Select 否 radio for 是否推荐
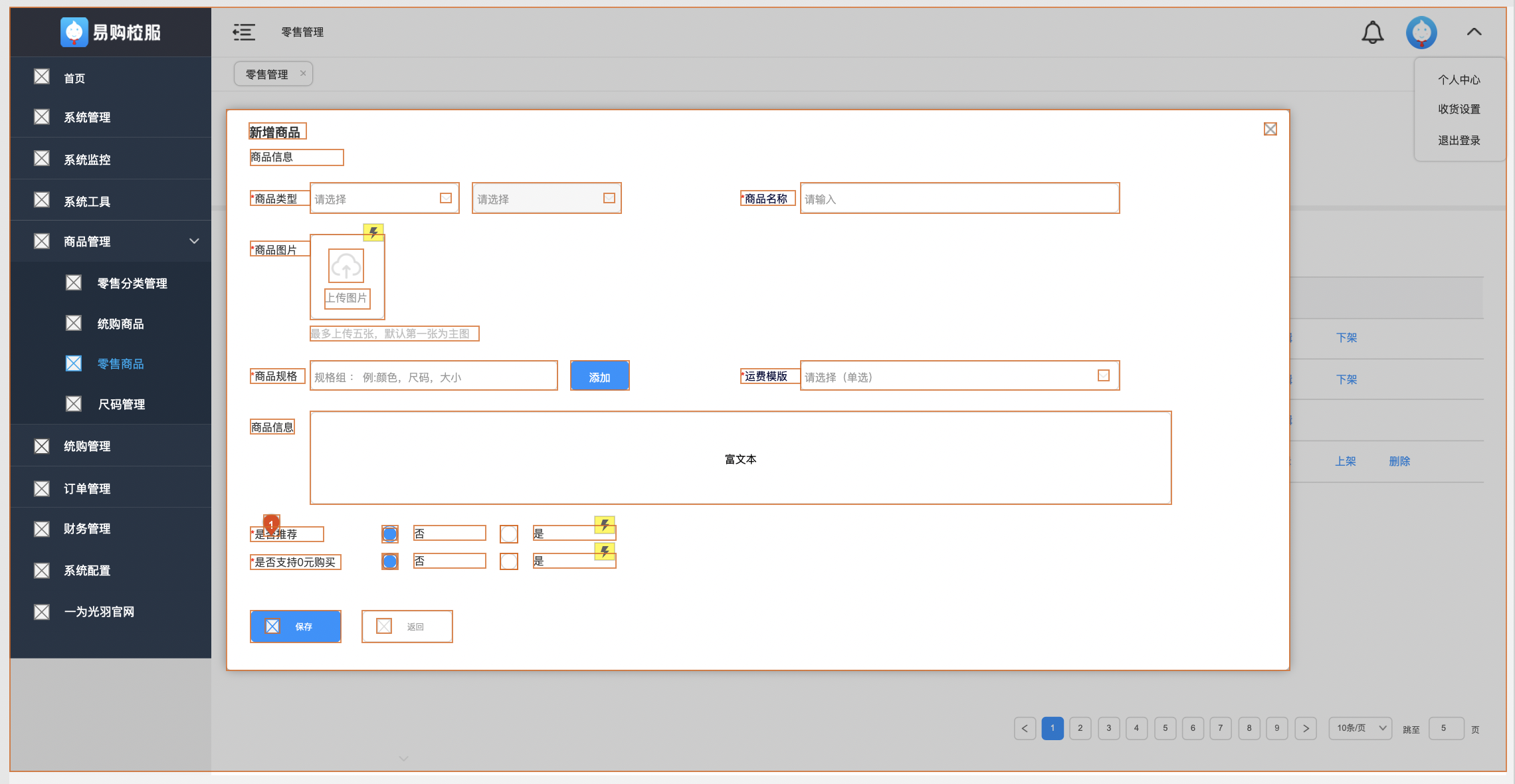 (390, 534)
